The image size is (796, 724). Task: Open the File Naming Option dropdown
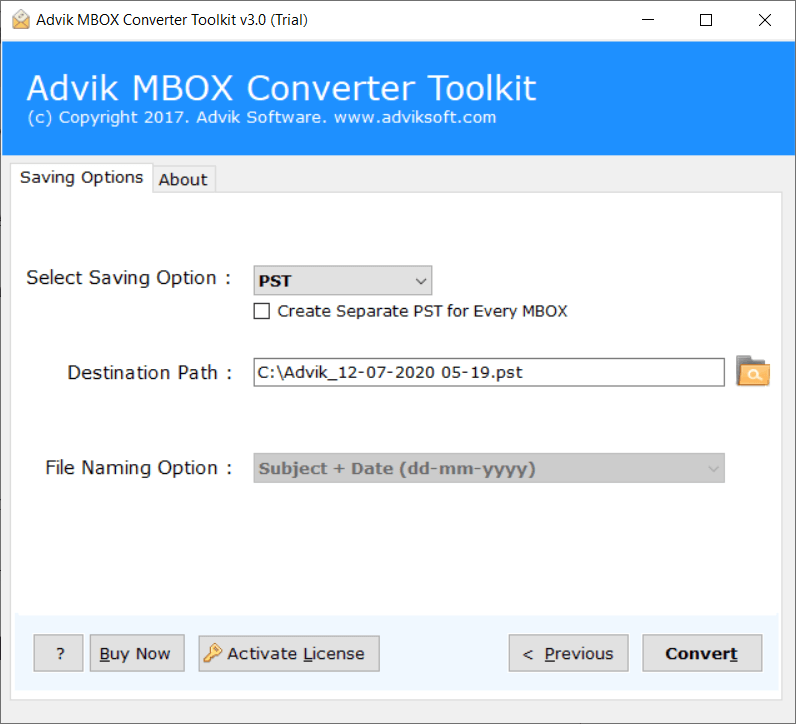point(489,468)
